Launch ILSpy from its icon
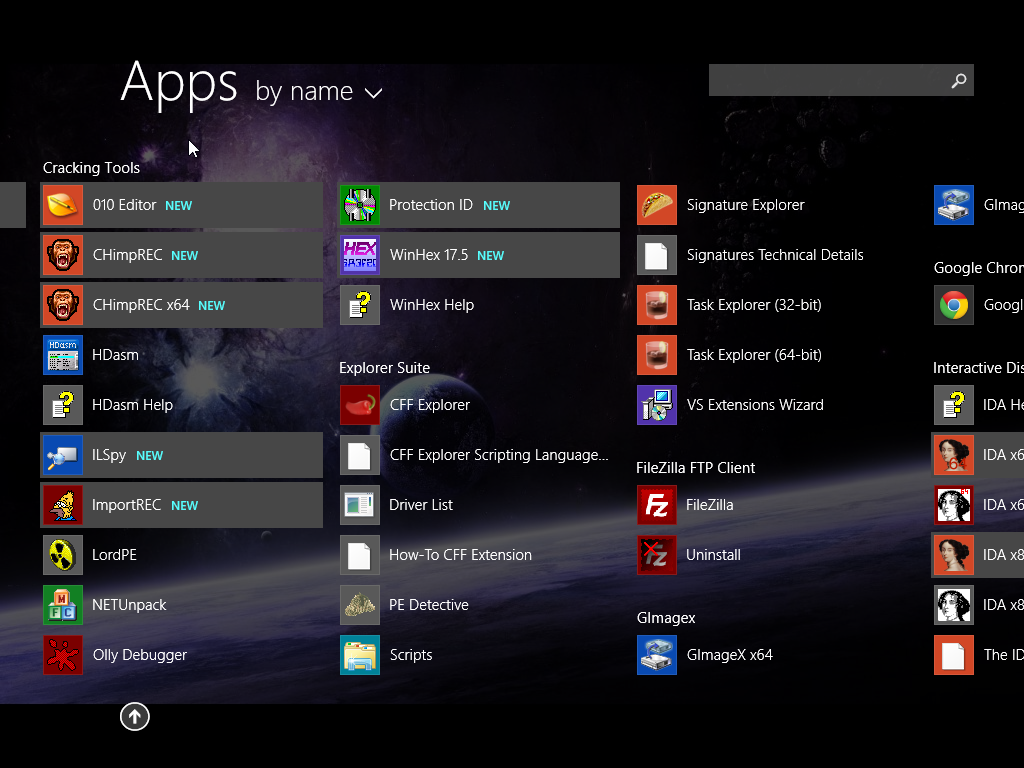1024x768 pixels. (x=63, y=455)
